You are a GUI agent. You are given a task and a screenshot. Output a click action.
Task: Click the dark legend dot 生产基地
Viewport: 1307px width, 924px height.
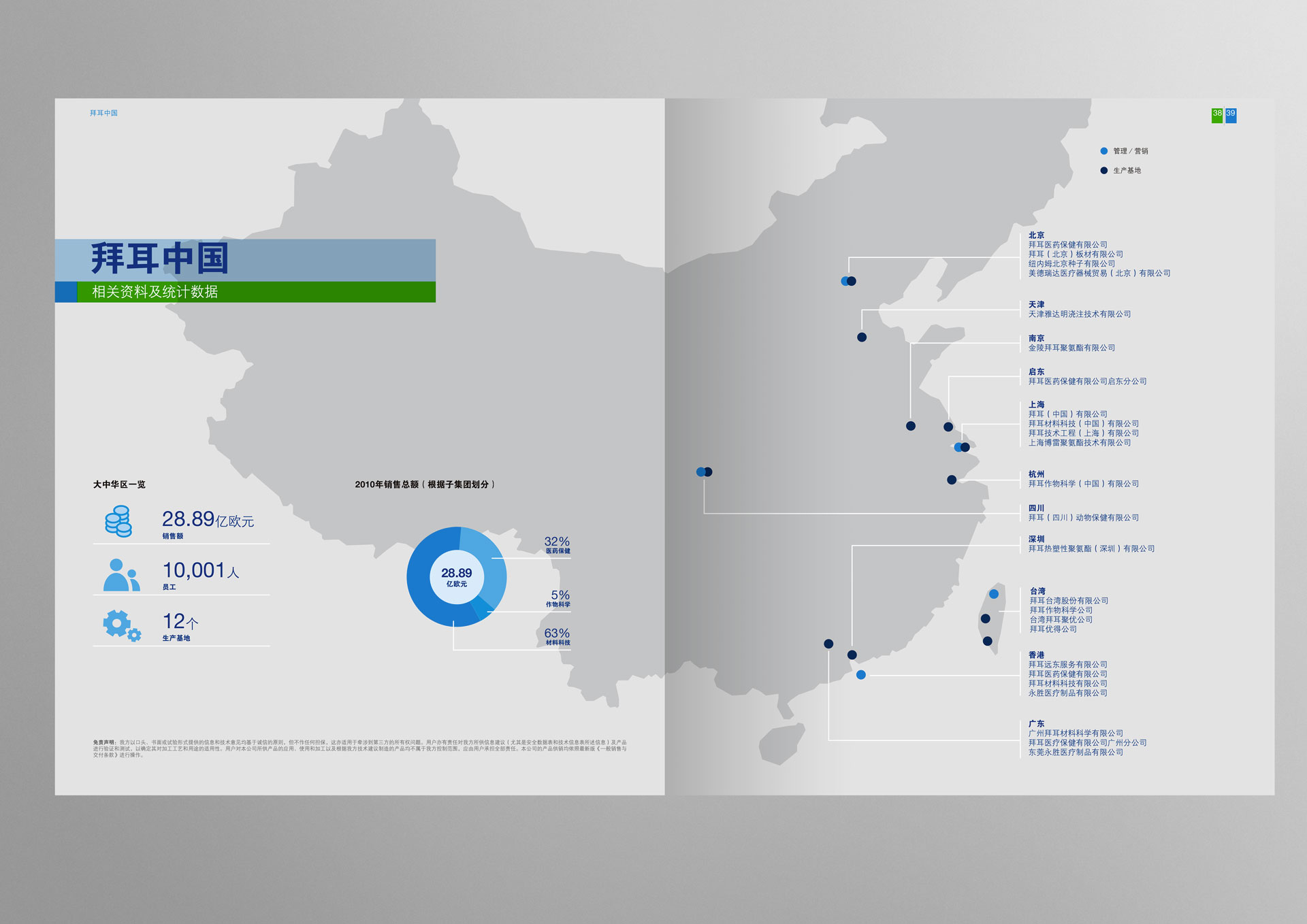coord(1103,171)
